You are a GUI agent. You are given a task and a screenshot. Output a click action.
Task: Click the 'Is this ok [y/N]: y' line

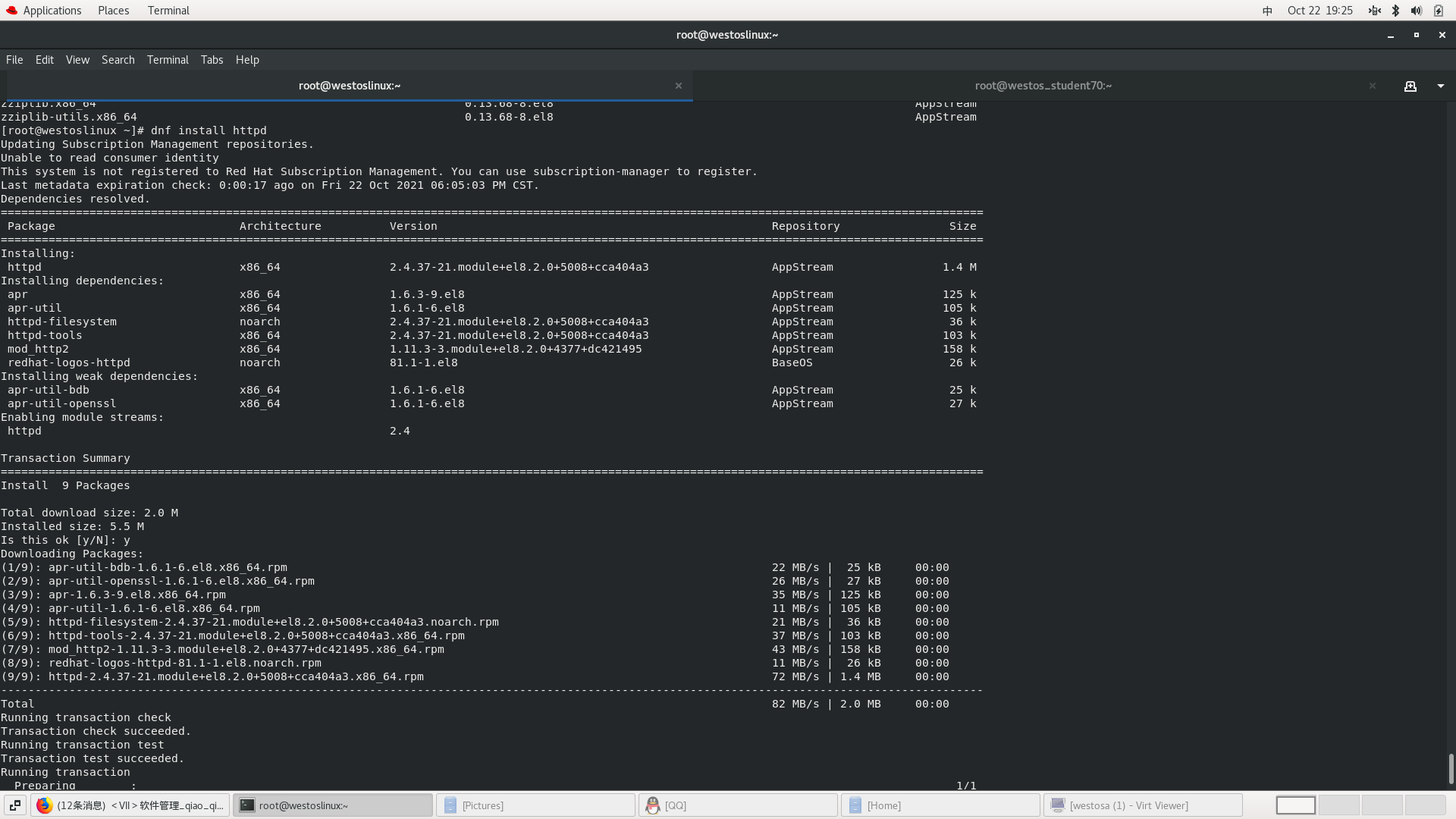[x=65, y=540]
